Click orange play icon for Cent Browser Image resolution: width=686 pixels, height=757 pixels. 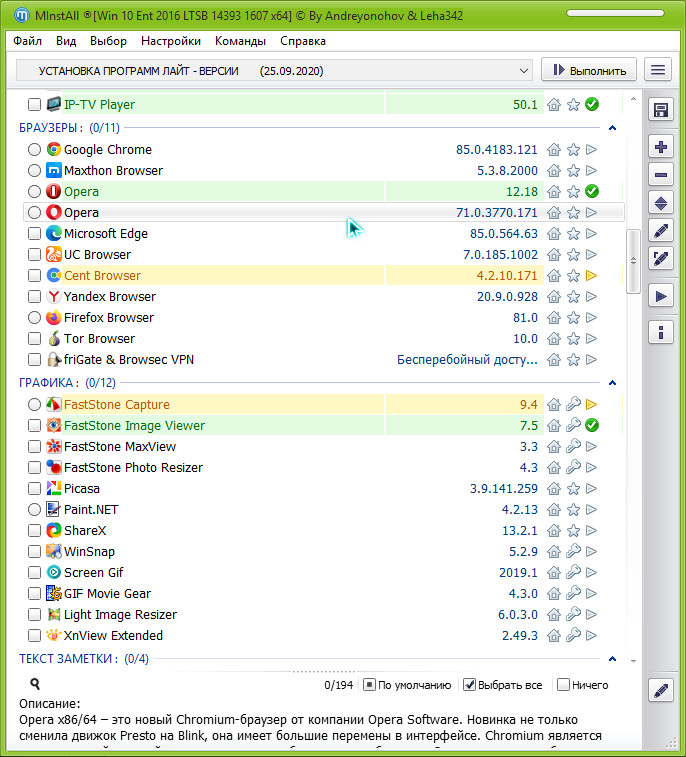click(x=591, y=276)
